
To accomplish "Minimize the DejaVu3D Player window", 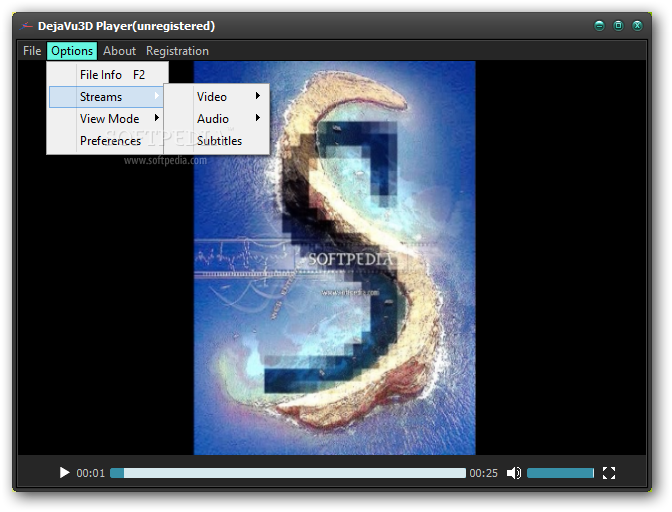I will click(x=599, y=26).
